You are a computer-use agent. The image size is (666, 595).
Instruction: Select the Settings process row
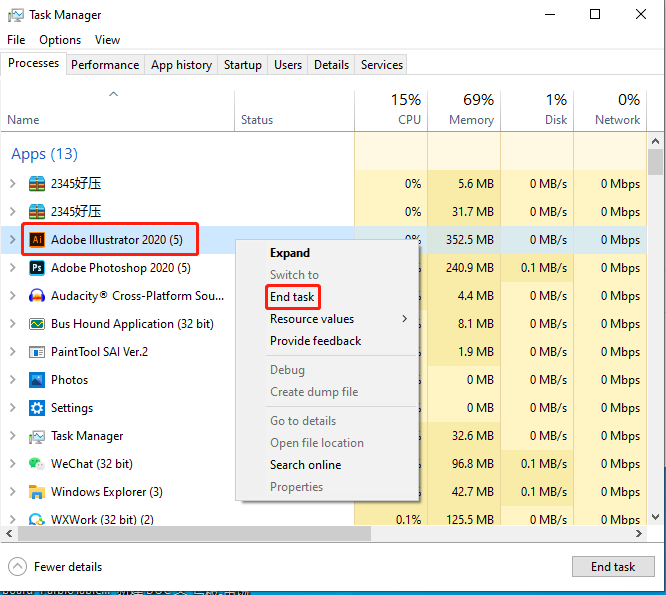[x=324, y=408]
